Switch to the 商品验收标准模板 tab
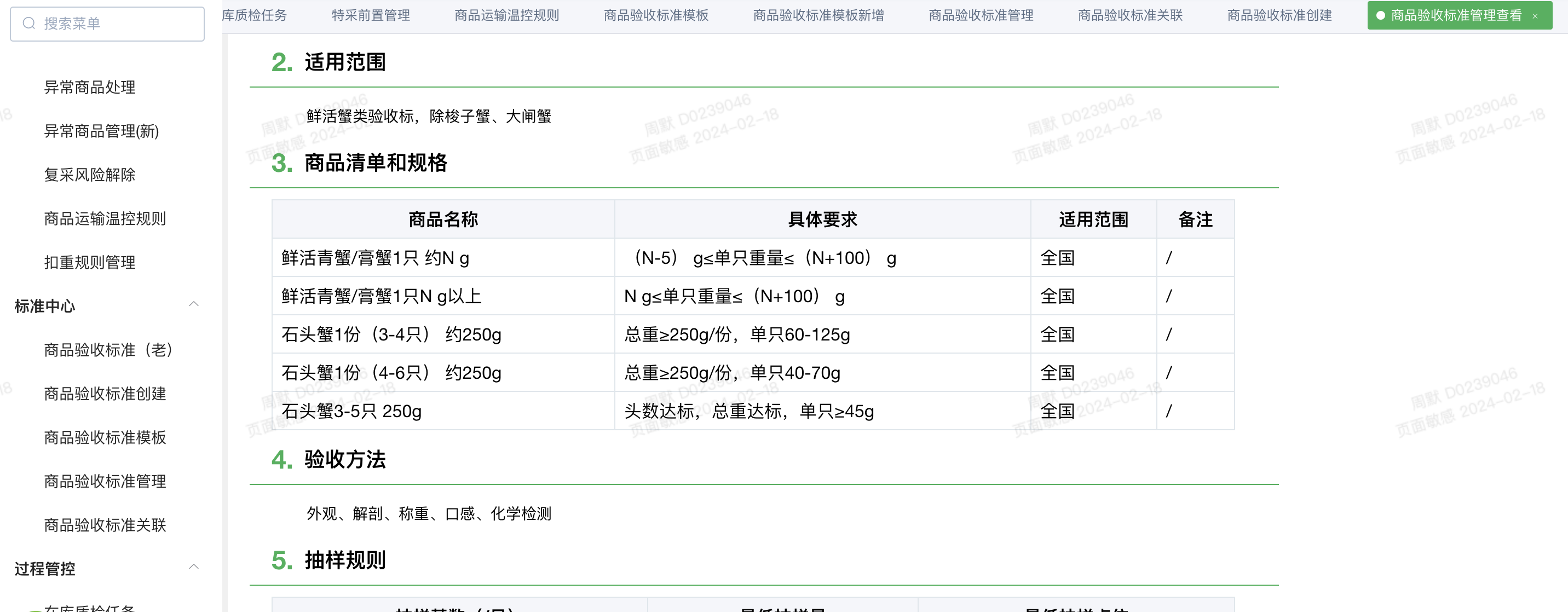Viewport: 1568px width, 612px height. tap(655, 15)
